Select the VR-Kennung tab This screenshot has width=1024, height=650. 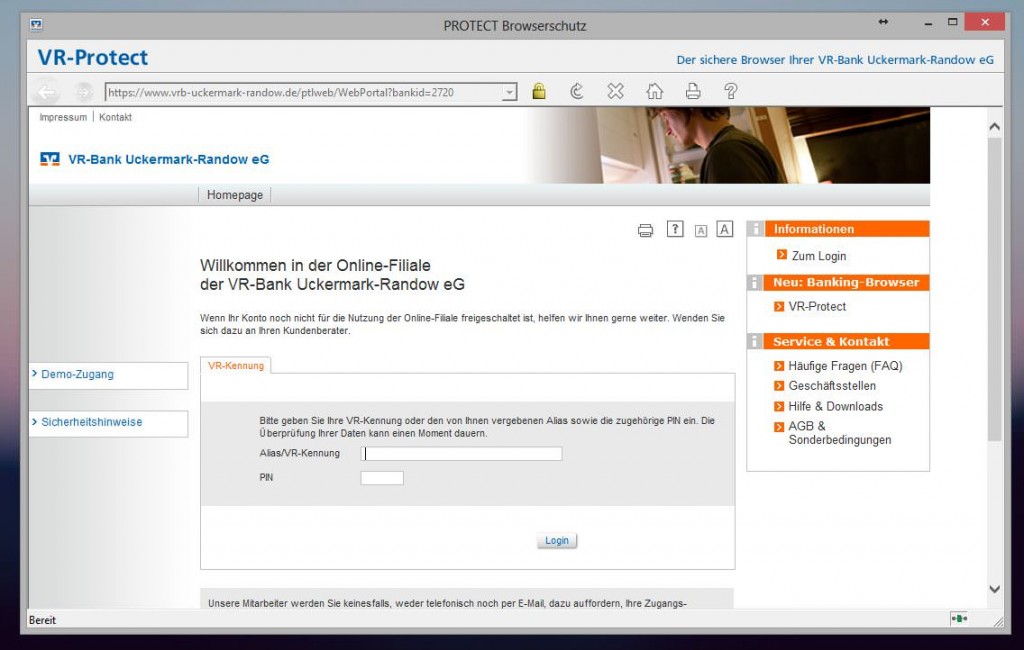[236, 366]
